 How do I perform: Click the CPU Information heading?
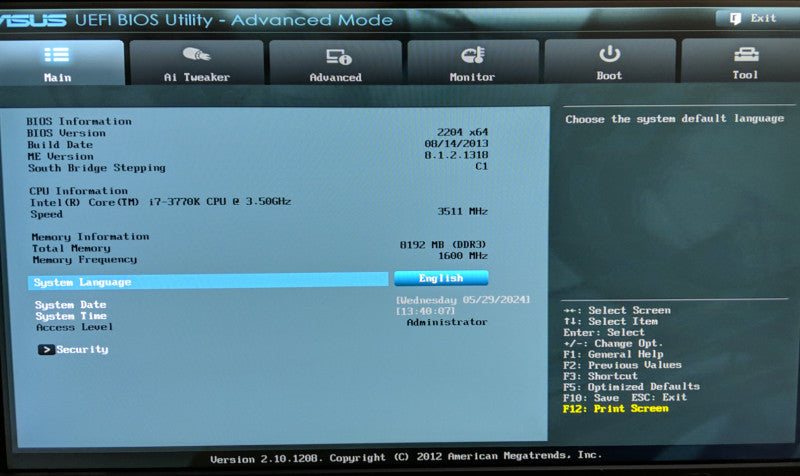point(79,191)
